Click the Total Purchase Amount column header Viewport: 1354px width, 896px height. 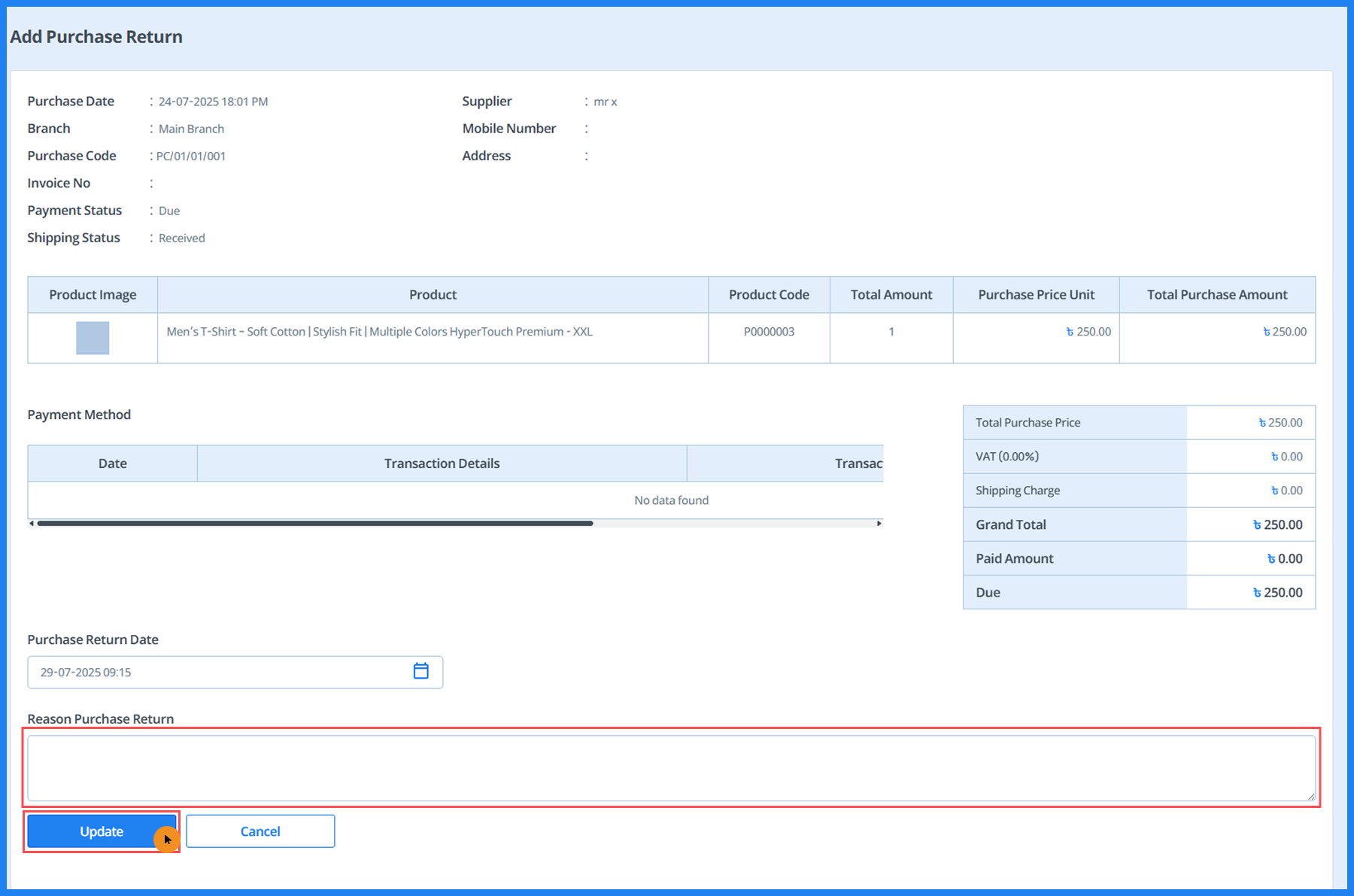tap(1217, 295)
